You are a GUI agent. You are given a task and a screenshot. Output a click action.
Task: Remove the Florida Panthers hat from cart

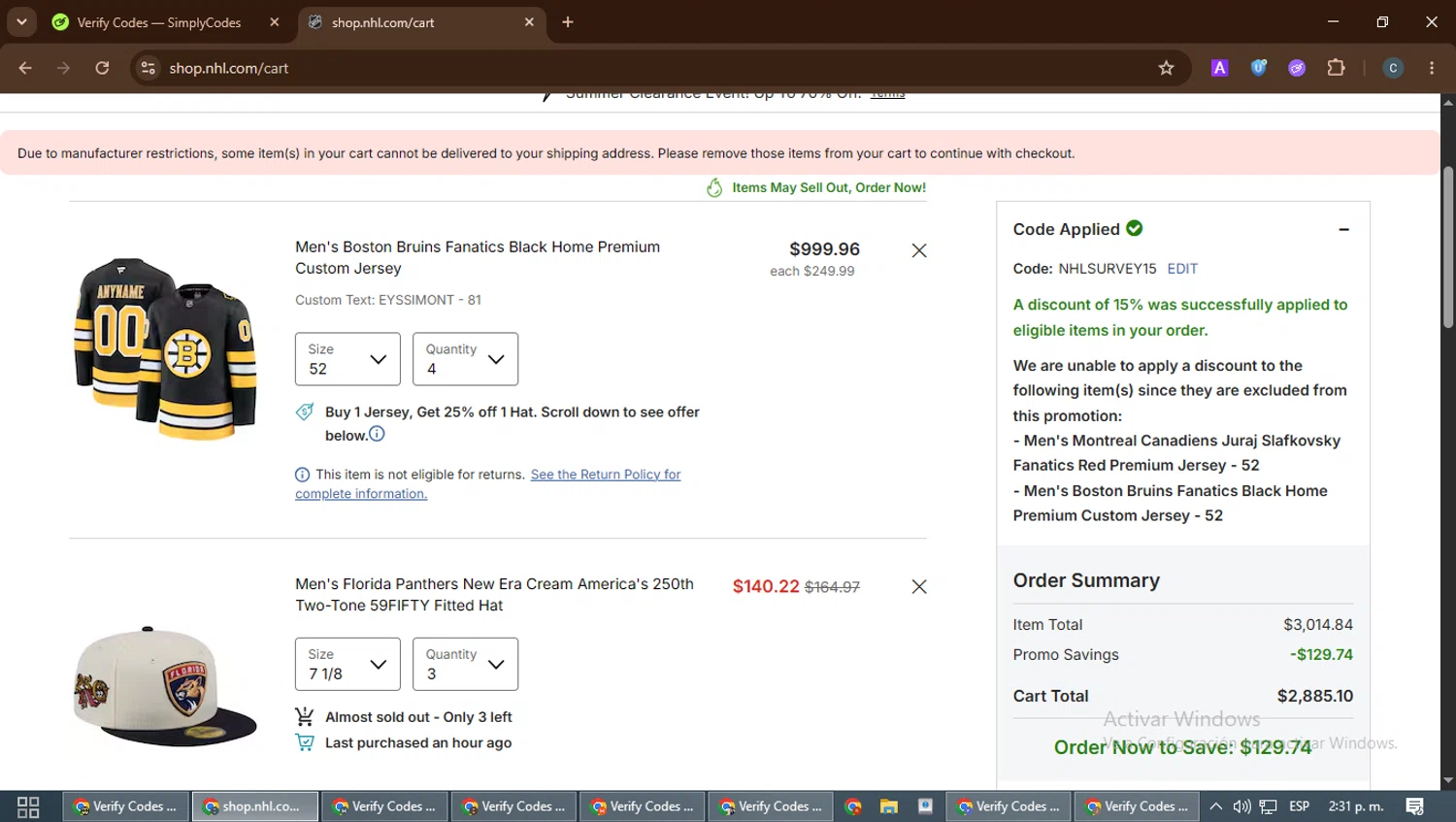pyautogui.click(x=919, y=586)
